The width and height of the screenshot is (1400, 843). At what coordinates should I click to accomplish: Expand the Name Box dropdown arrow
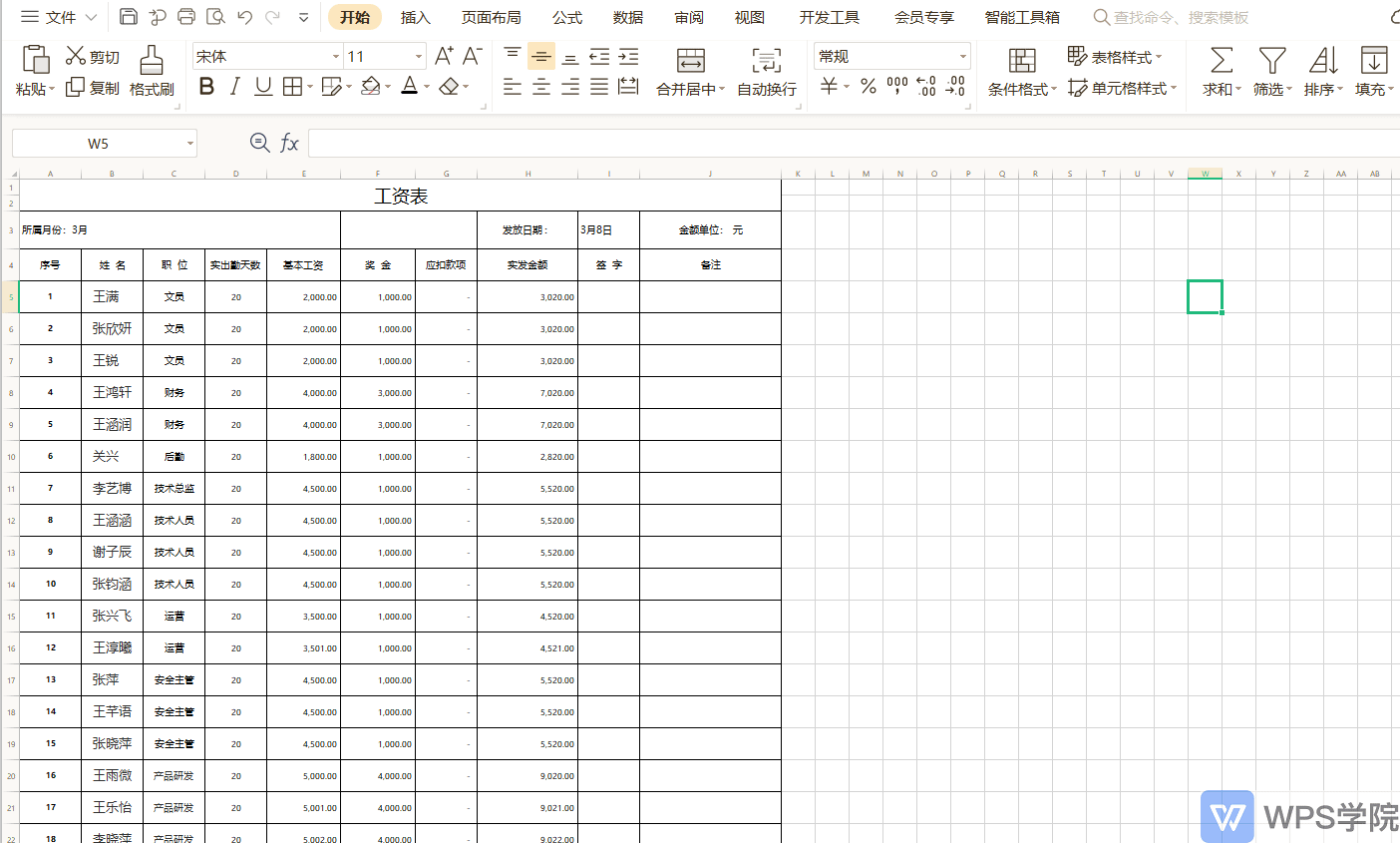pos(189,144)
